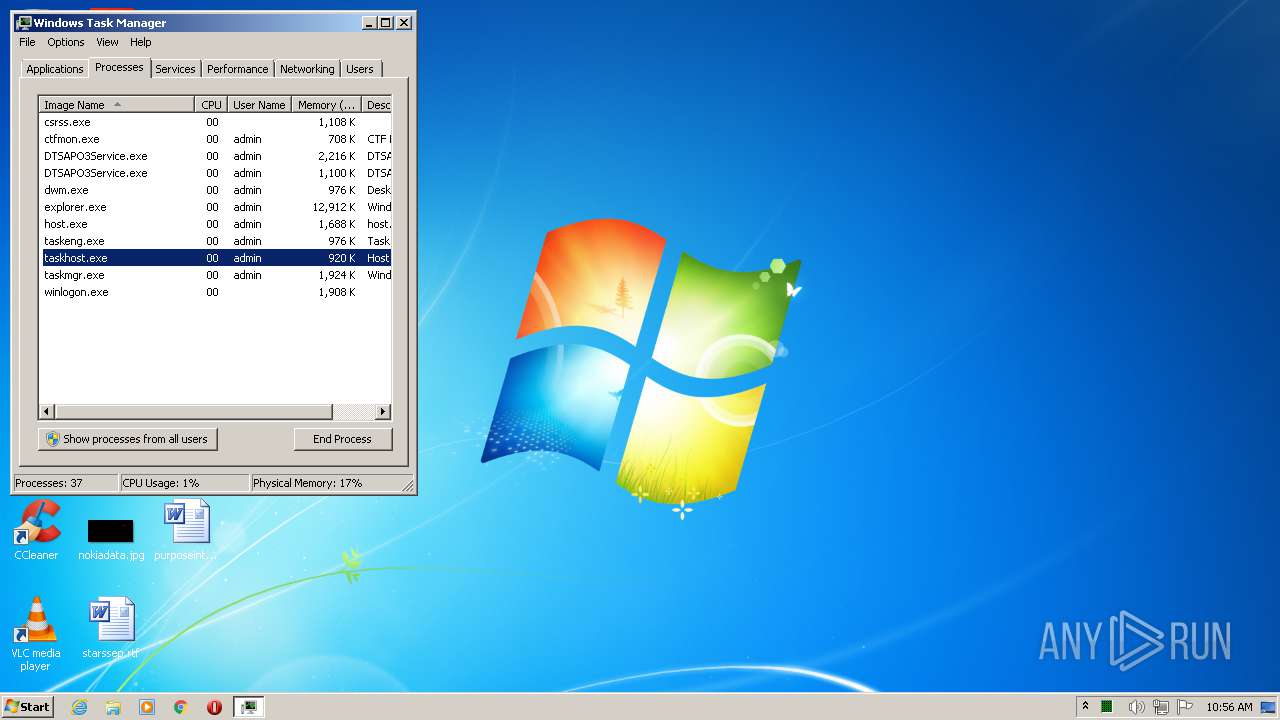Screen dimensions: 1280x720
Task: Sort by Image Name column header
Action: pyautogui.click(x=117, y=105)
